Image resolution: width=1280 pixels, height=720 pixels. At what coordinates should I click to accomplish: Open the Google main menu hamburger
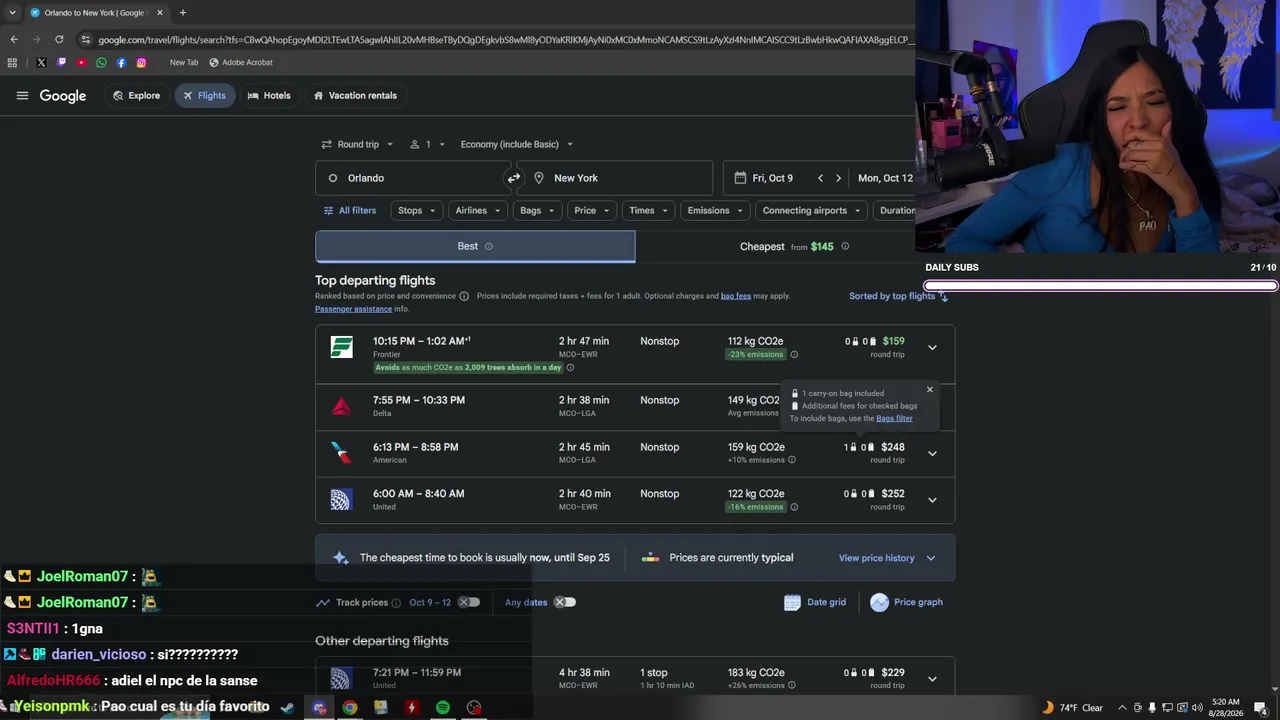click(x=22, y=96)
